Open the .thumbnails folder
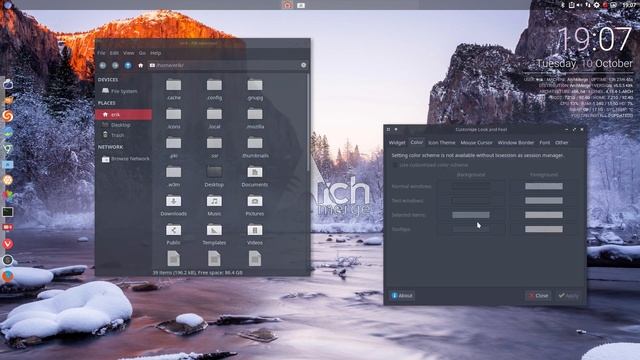The image size is (640, 360). point(255,147)
